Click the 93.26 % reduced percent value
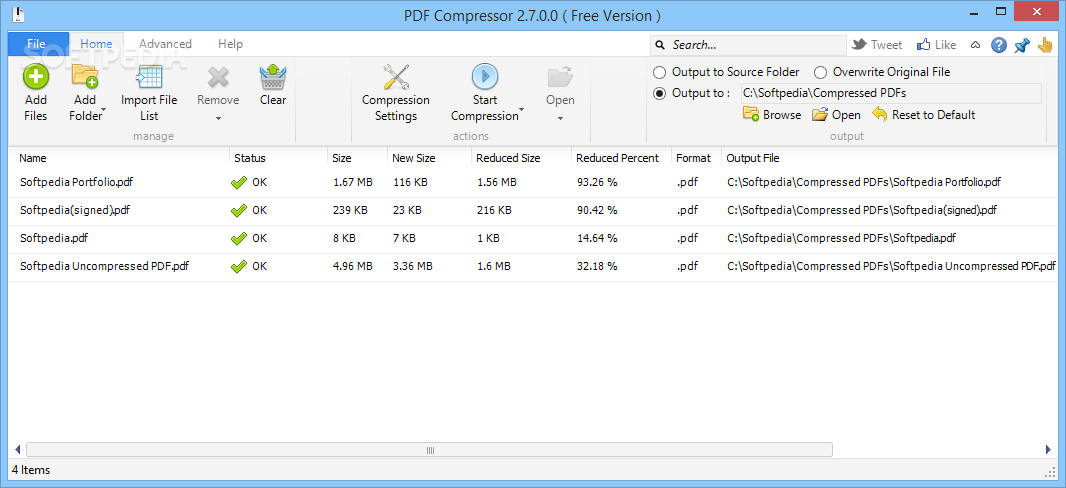 pos(597,182)
